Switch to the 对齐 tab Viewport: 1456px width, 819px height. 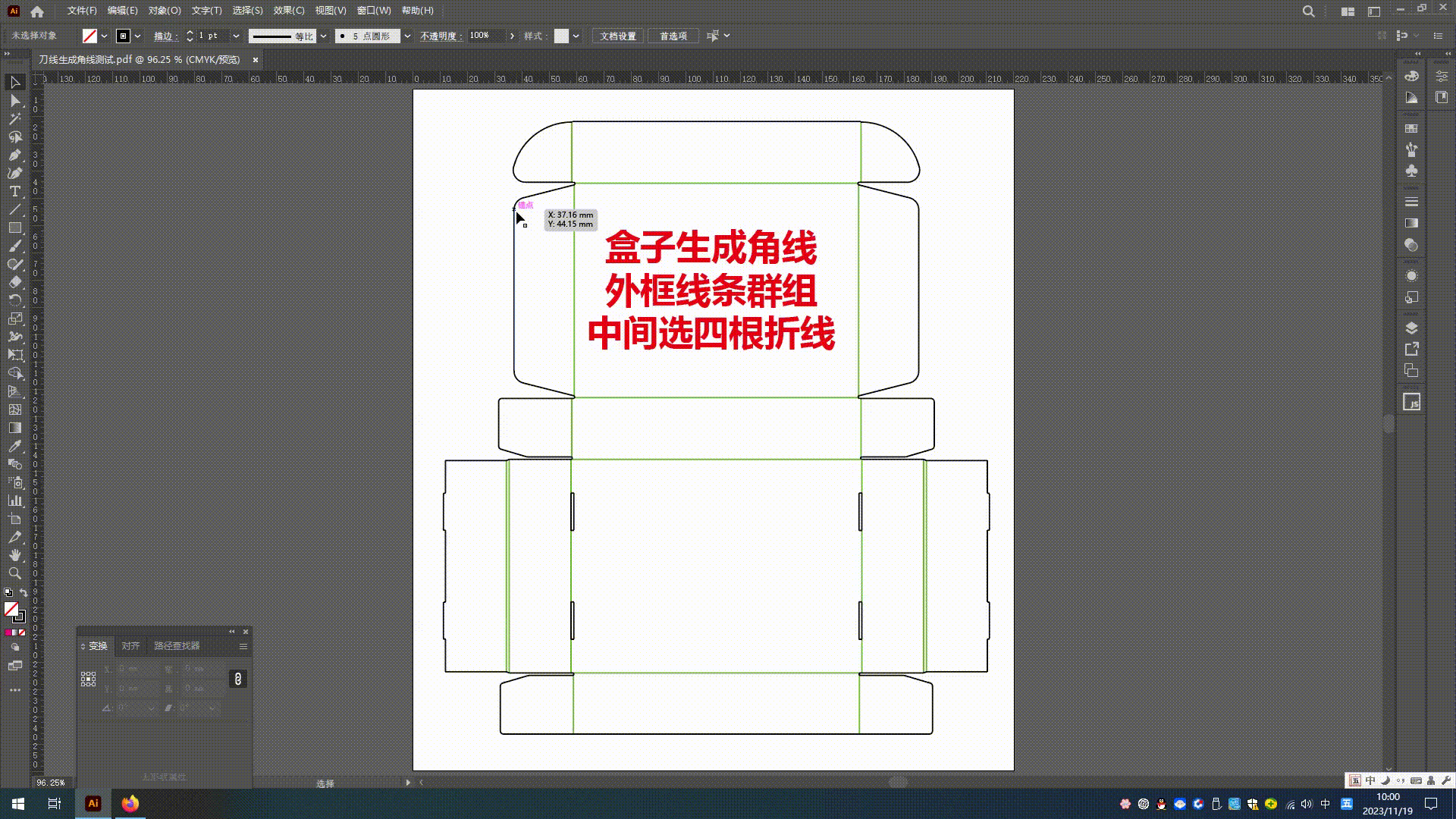[x=130, y=646]
